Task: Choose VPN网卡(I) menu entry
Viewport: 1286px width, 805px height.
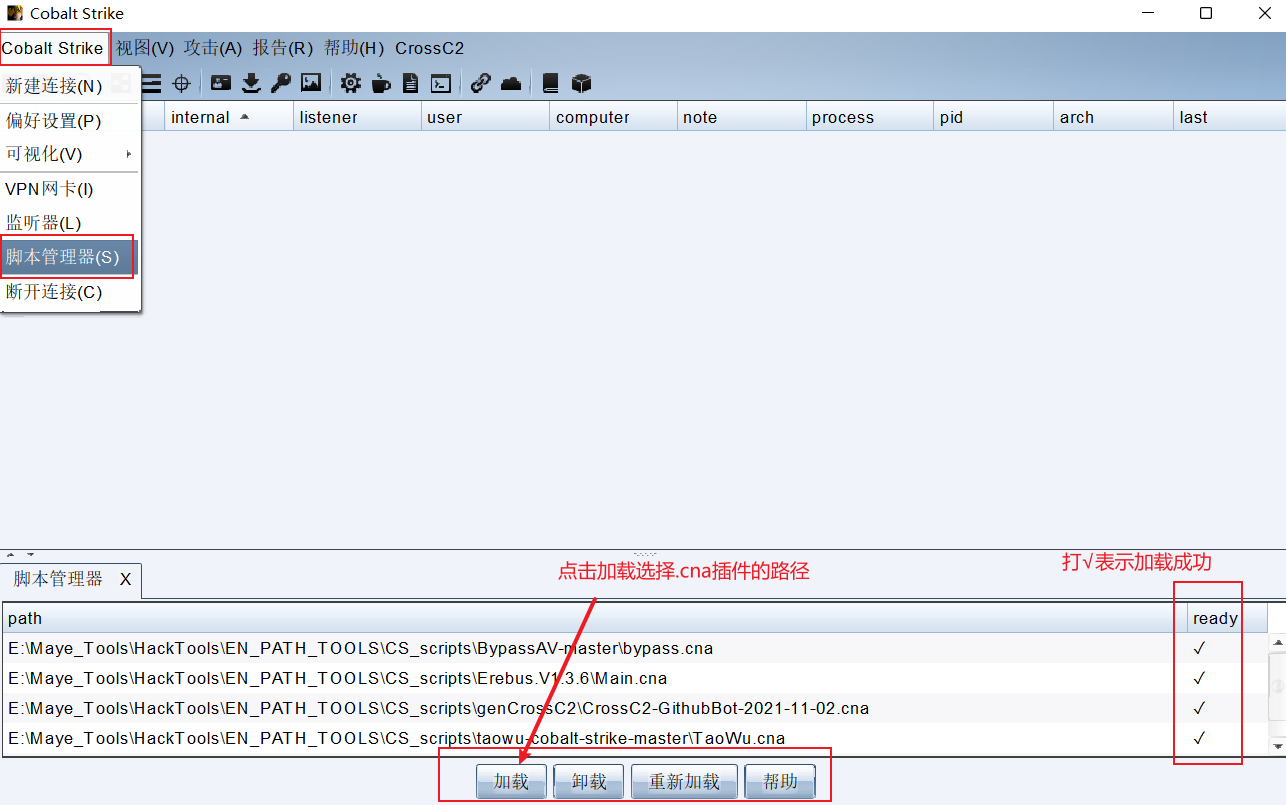Action: 70,189
